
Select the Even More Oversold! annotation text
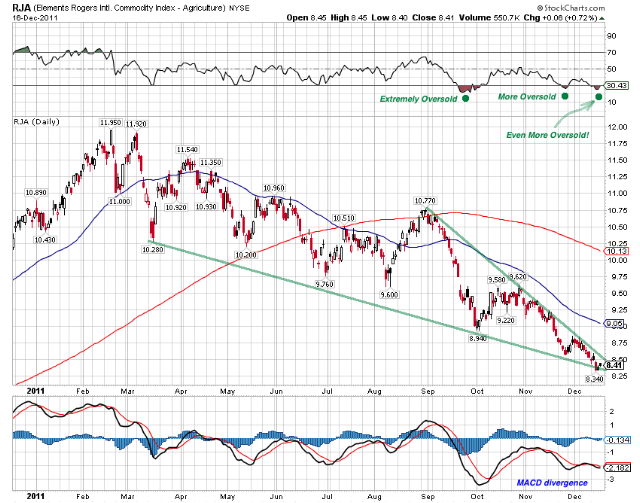[x=547, y=135]
